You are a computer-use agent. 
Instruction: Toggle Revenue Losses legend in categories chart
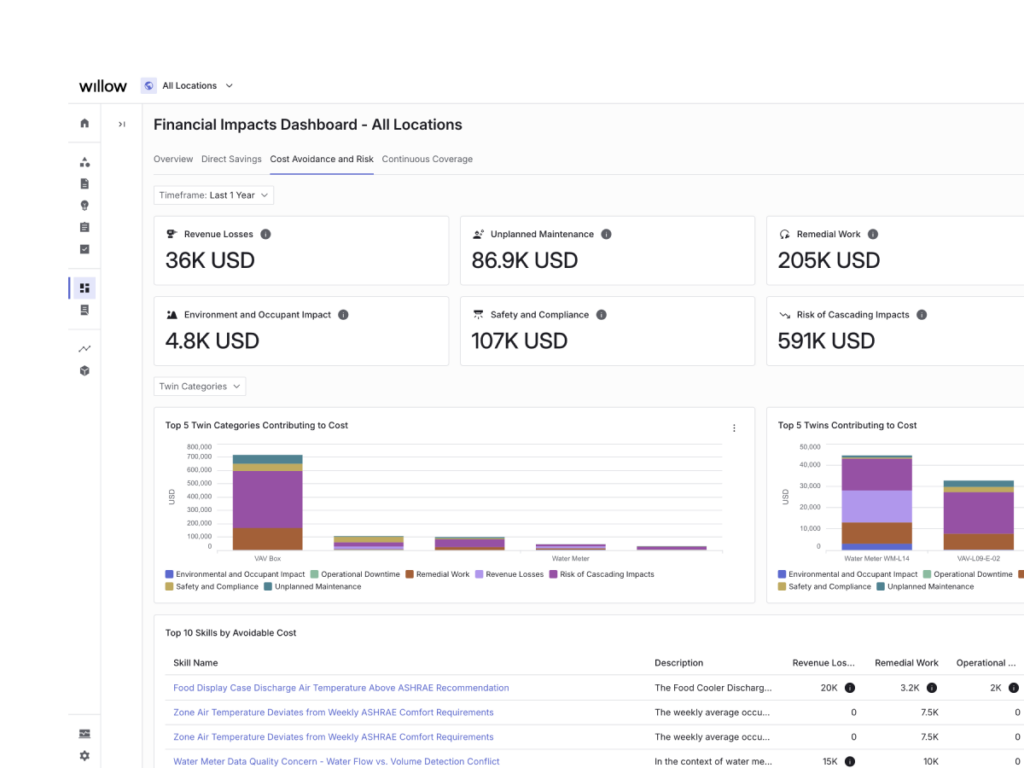pos(509,574)
